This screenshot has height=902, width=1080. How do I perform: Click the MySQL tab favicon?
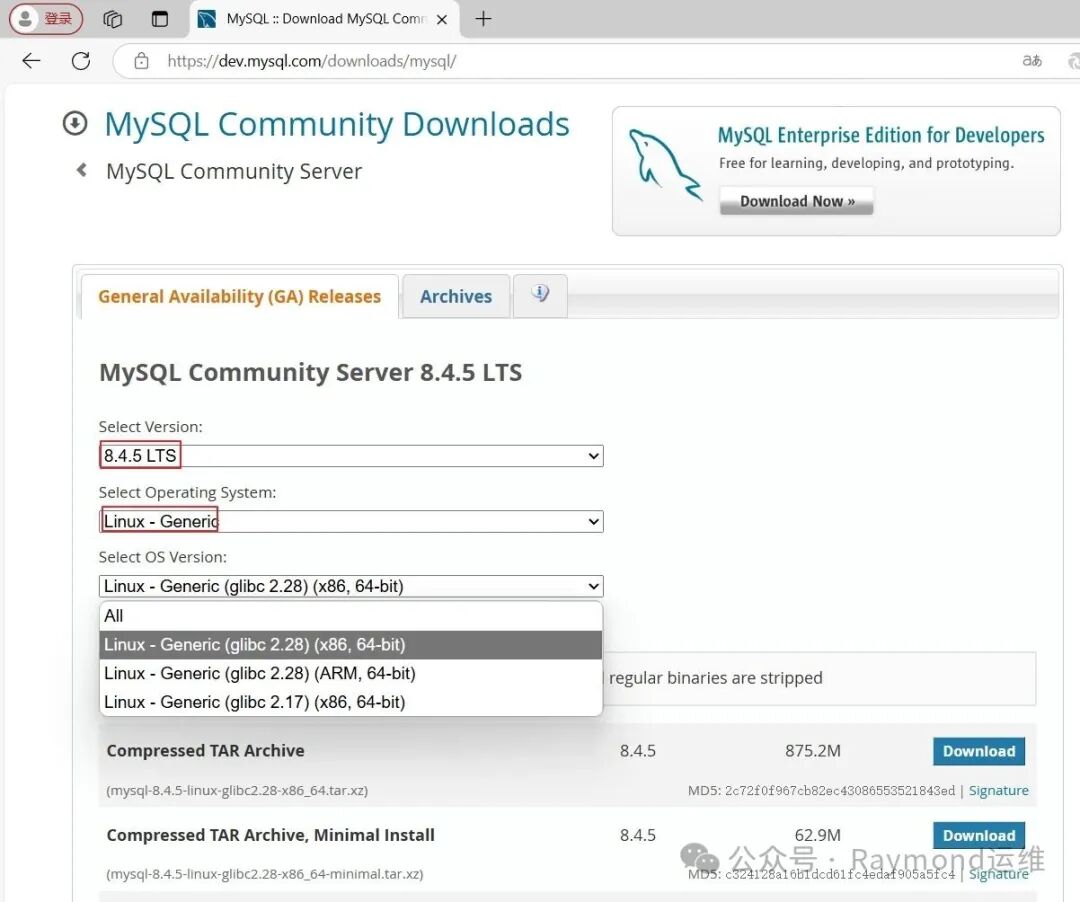tap(207, 19)
